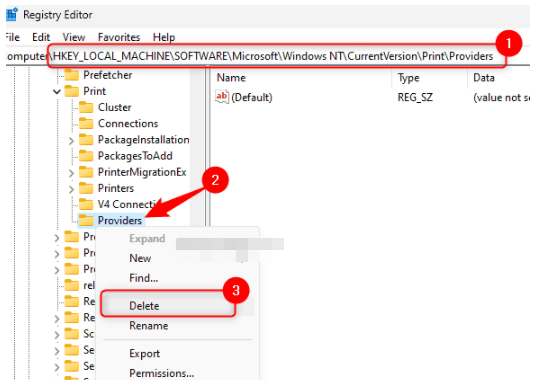Select the PackagesToAdd folder icon
The width and height of the screenshot is (537, 380).
click(86, 156)
